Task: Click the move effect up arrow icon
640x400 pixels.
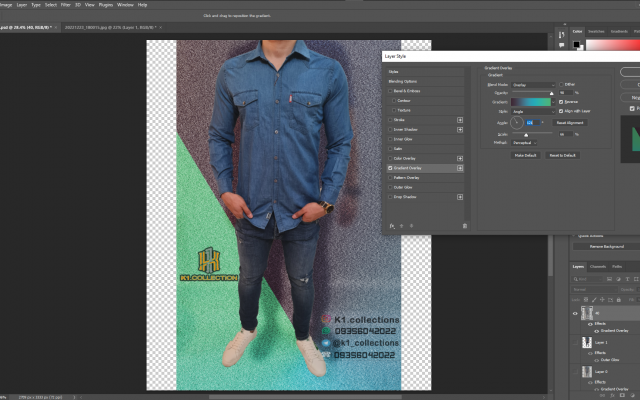Action: pos(402,226)
